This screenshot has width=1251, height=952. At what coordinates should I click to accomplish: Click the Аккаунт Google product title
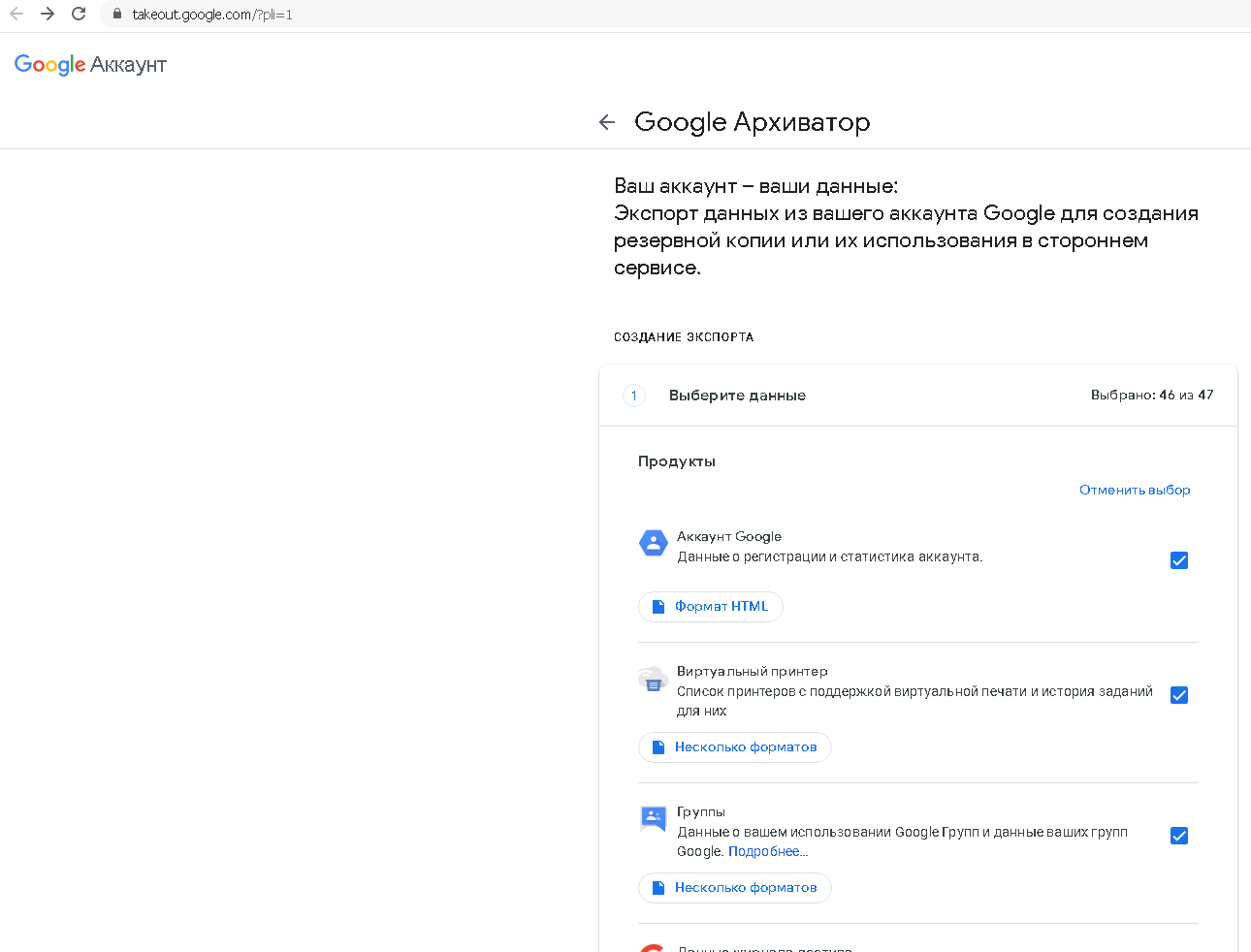(x=729, y=536)
